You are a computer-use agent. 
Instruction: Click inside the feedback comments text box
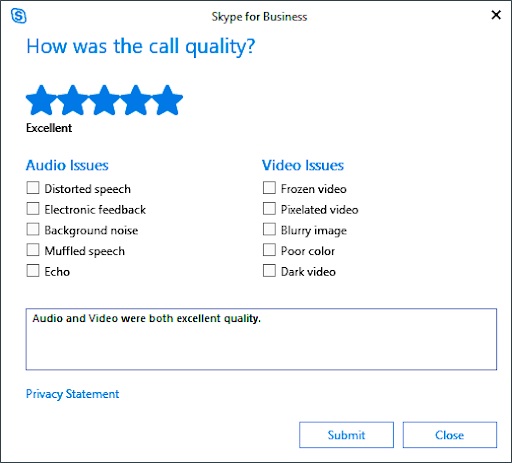tap(261, 339)
